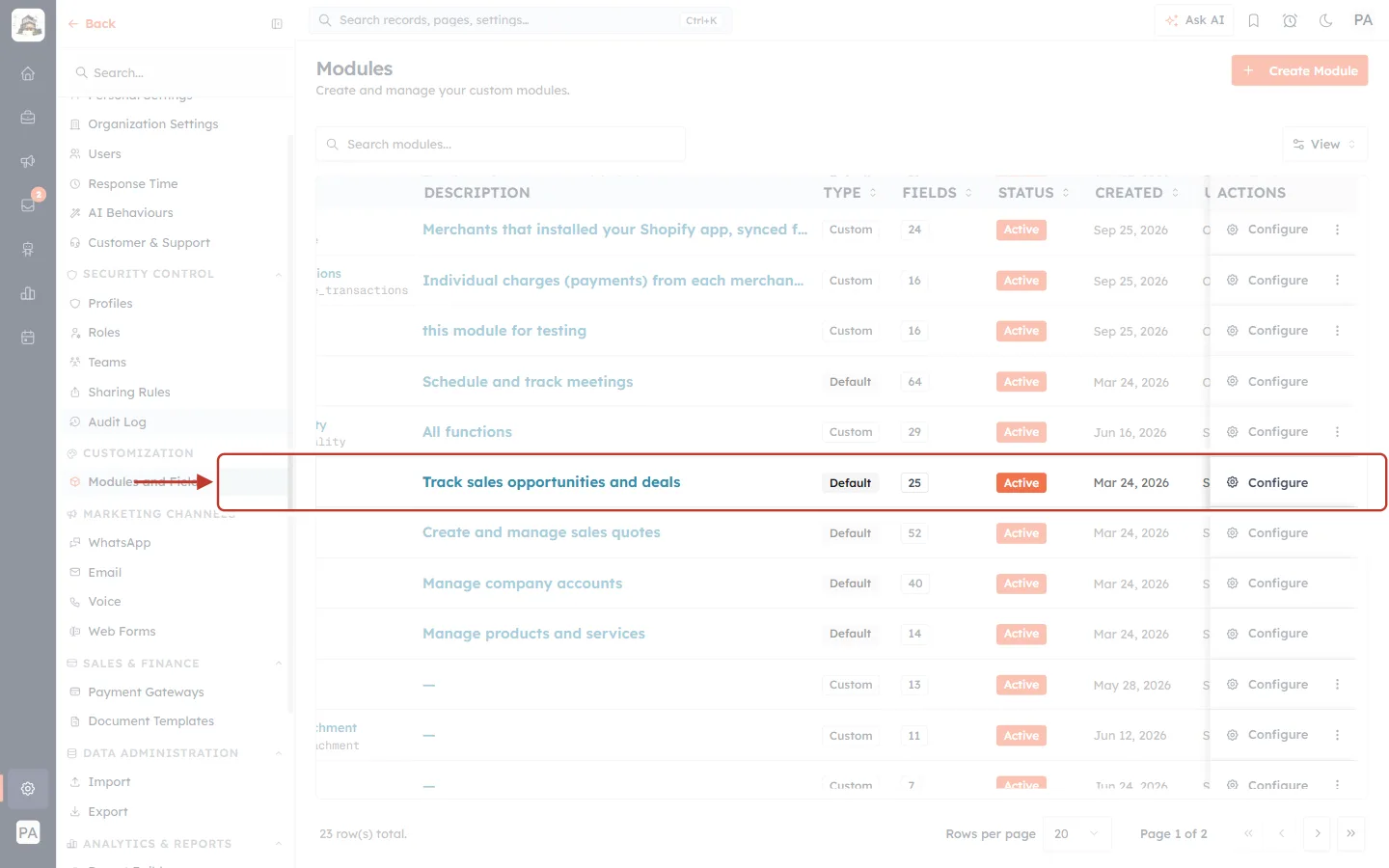1389x868 pixels.
Task: Open Sharing Rules in sidebar
Action: pos(128,393)
